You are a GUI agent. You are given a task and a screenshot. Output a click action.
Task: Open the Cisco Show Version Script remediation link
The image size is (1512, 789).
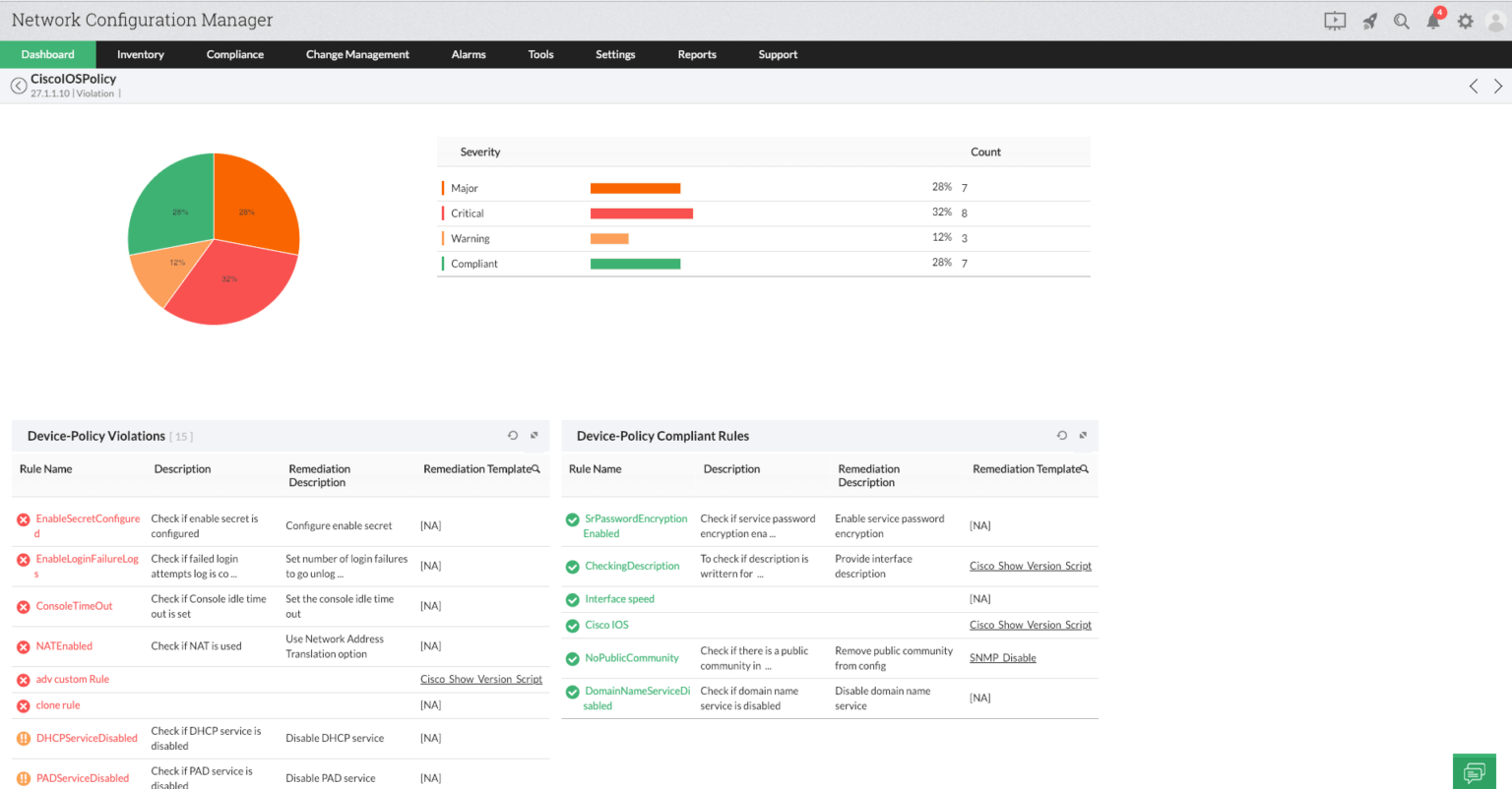(x=481, y=679)
